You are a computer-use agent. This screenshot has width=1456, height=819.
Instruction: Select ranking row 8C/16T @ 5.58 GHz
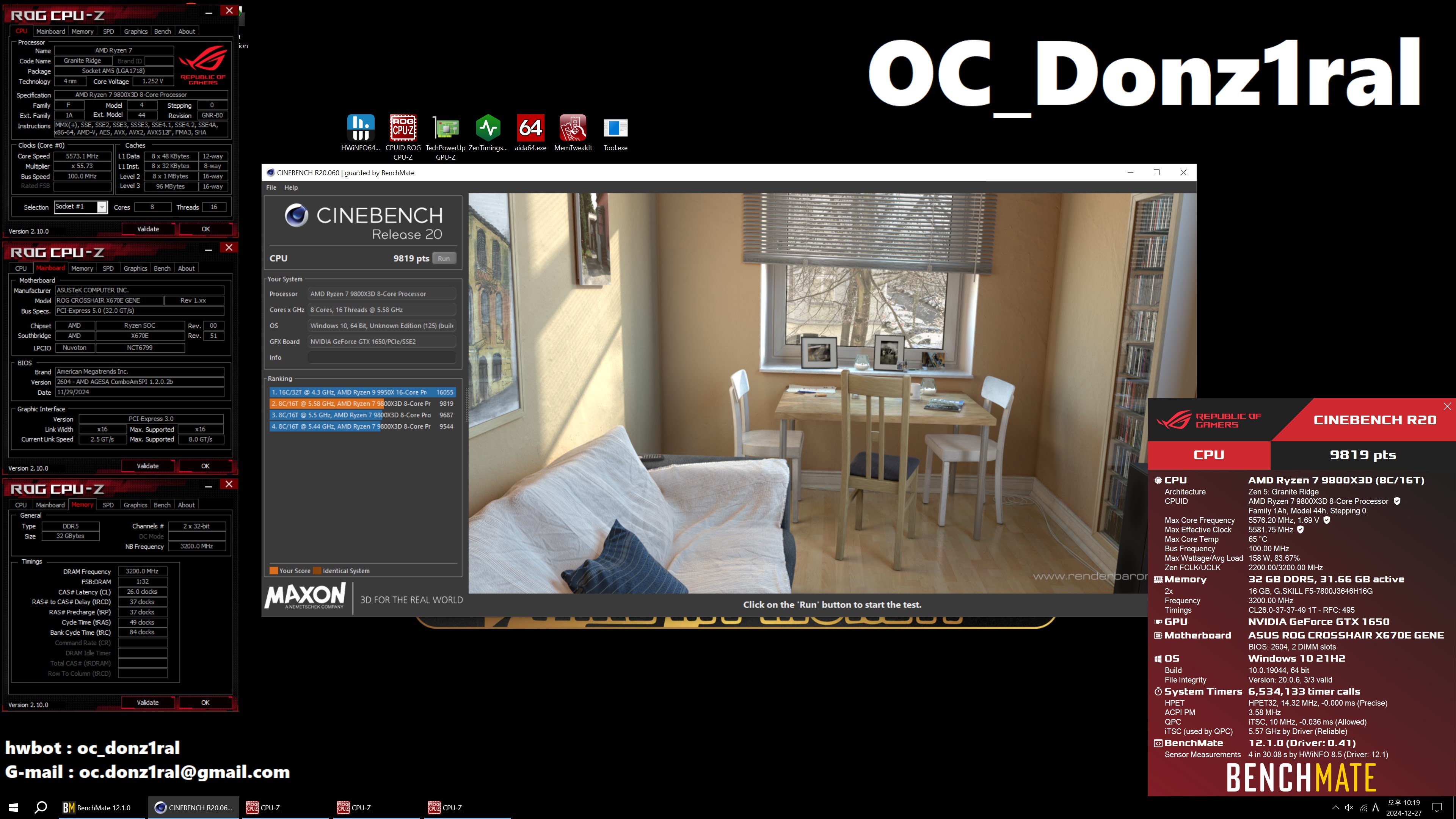coord(362,403)
